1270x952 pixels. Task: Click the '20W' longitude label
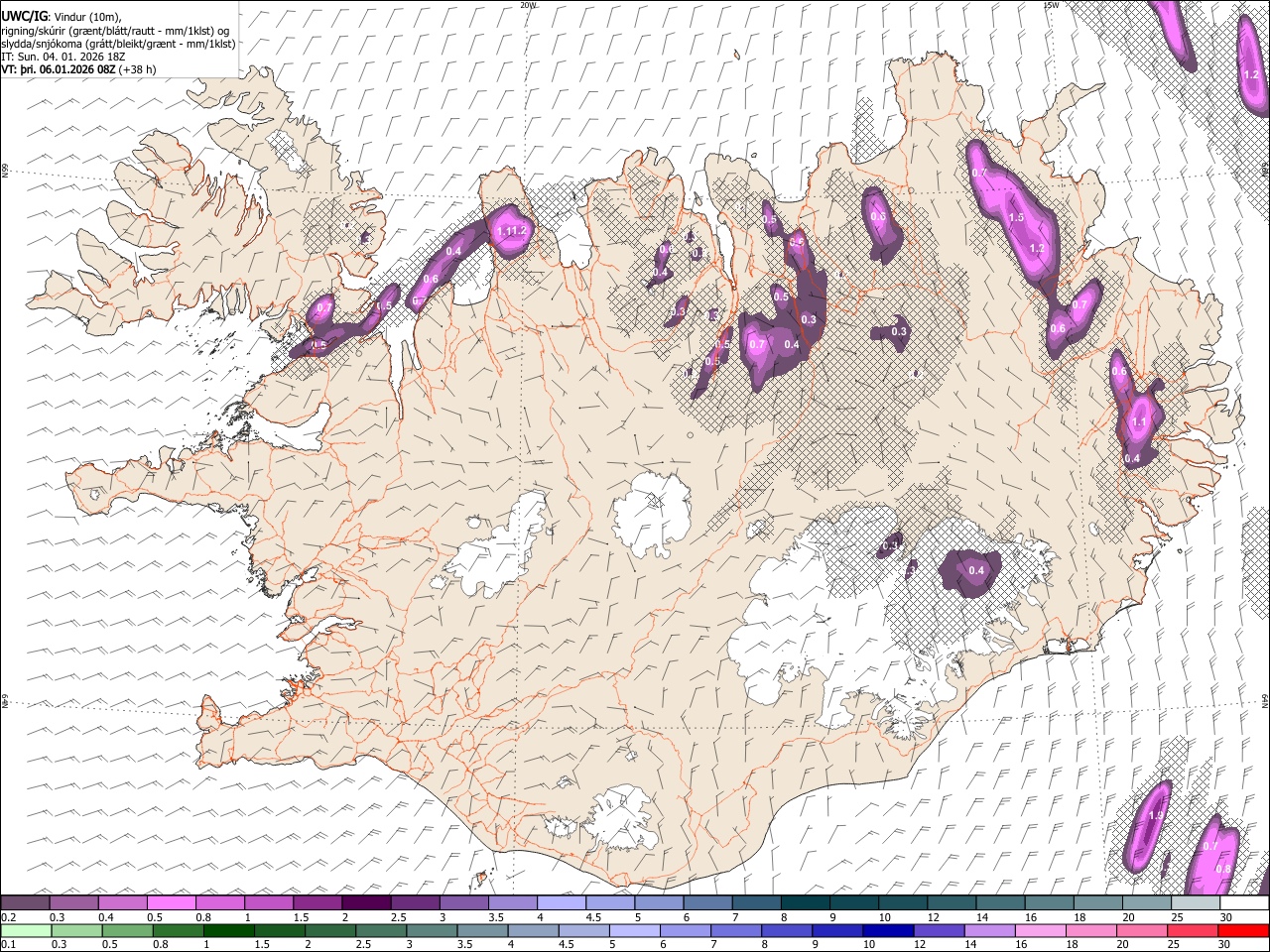[528, 5]
